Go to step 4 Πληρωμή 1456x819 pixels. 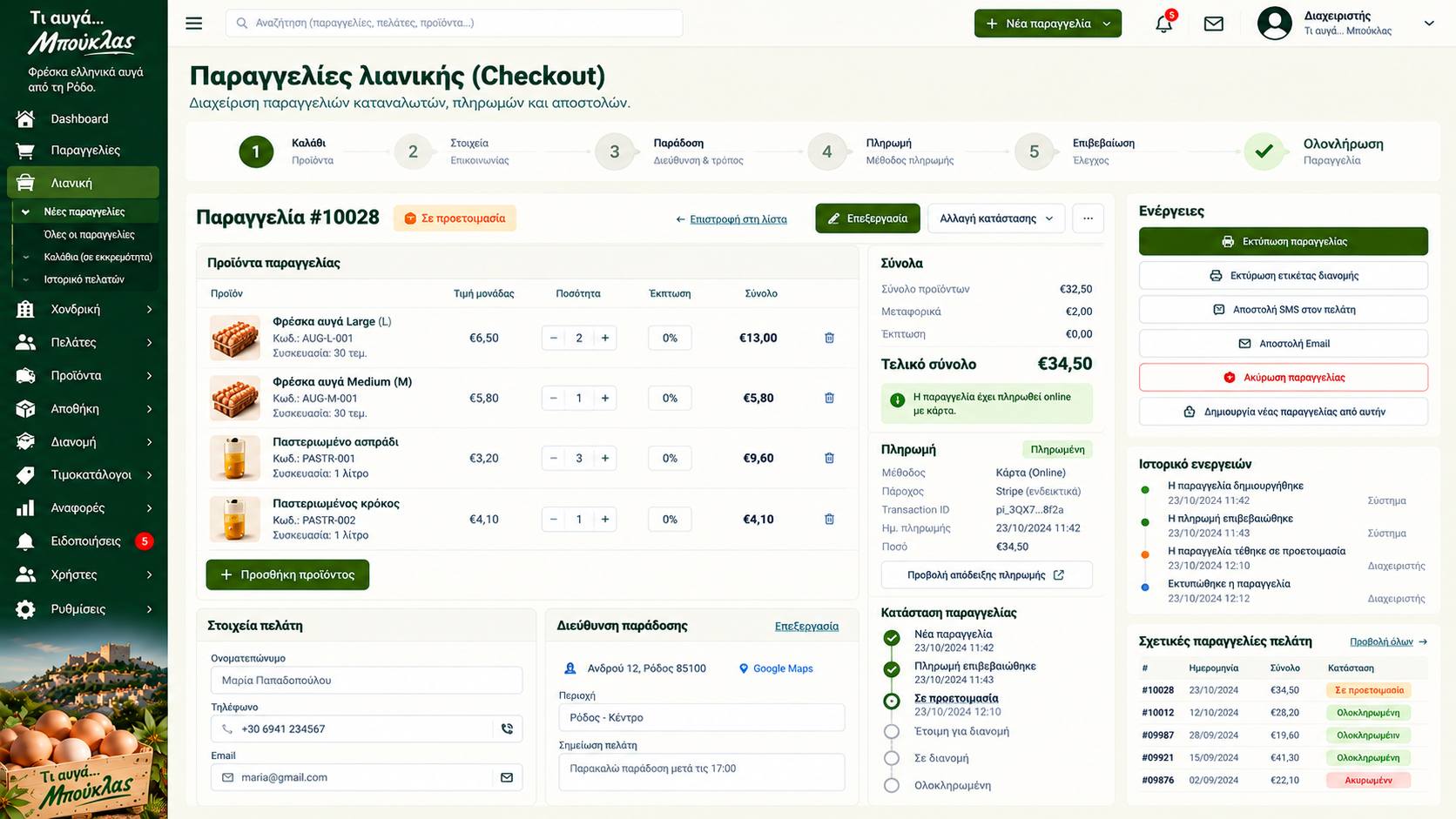(826, 151)
